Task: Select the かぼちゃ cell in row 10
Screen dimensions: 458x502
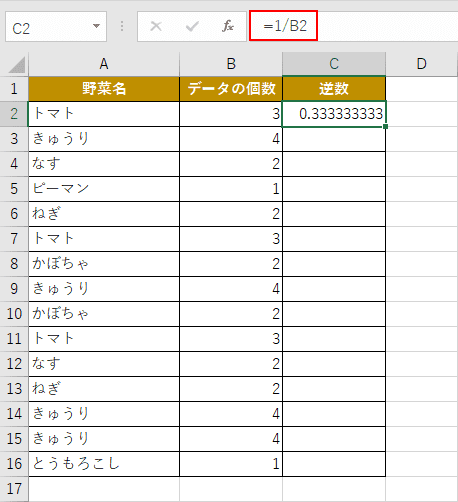Action: coord(104,314)
